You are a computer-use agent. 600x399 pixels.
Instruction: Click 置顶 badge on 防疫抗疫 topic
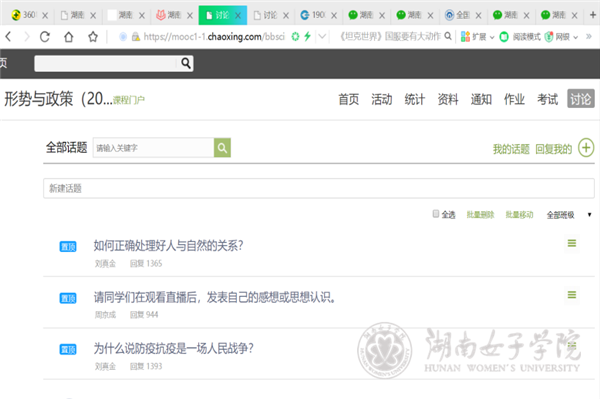tap(68, 349)
